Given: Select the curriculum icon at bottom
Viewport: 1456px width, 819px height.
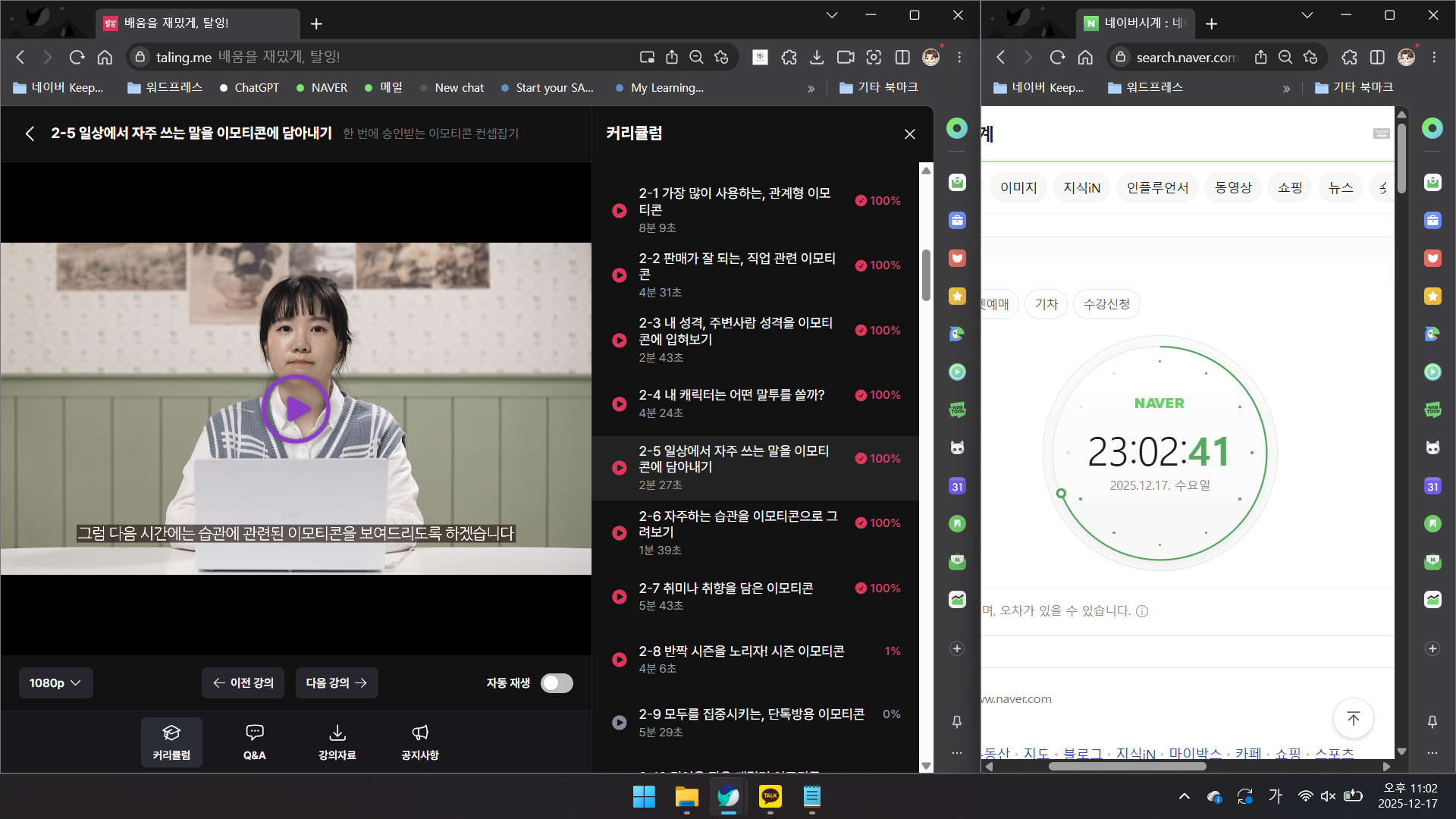Looking at the screenshot, I should [x=171, y=733].
